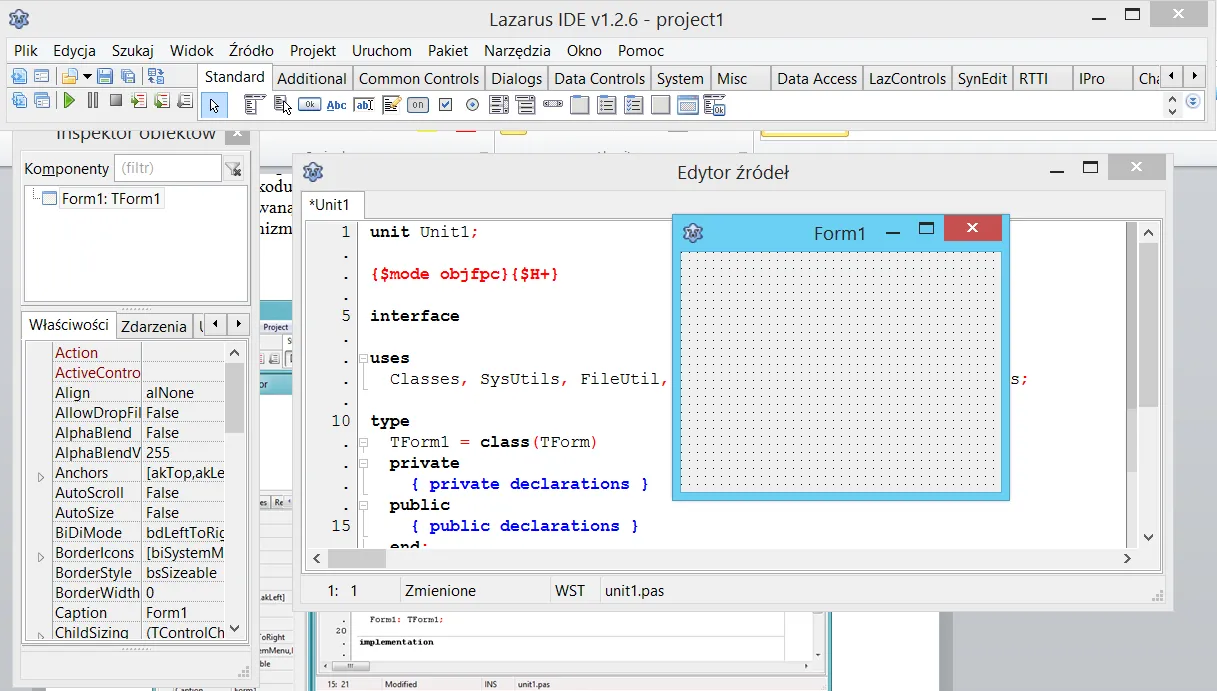Click the Step Out debug icon

coord(185,100)
